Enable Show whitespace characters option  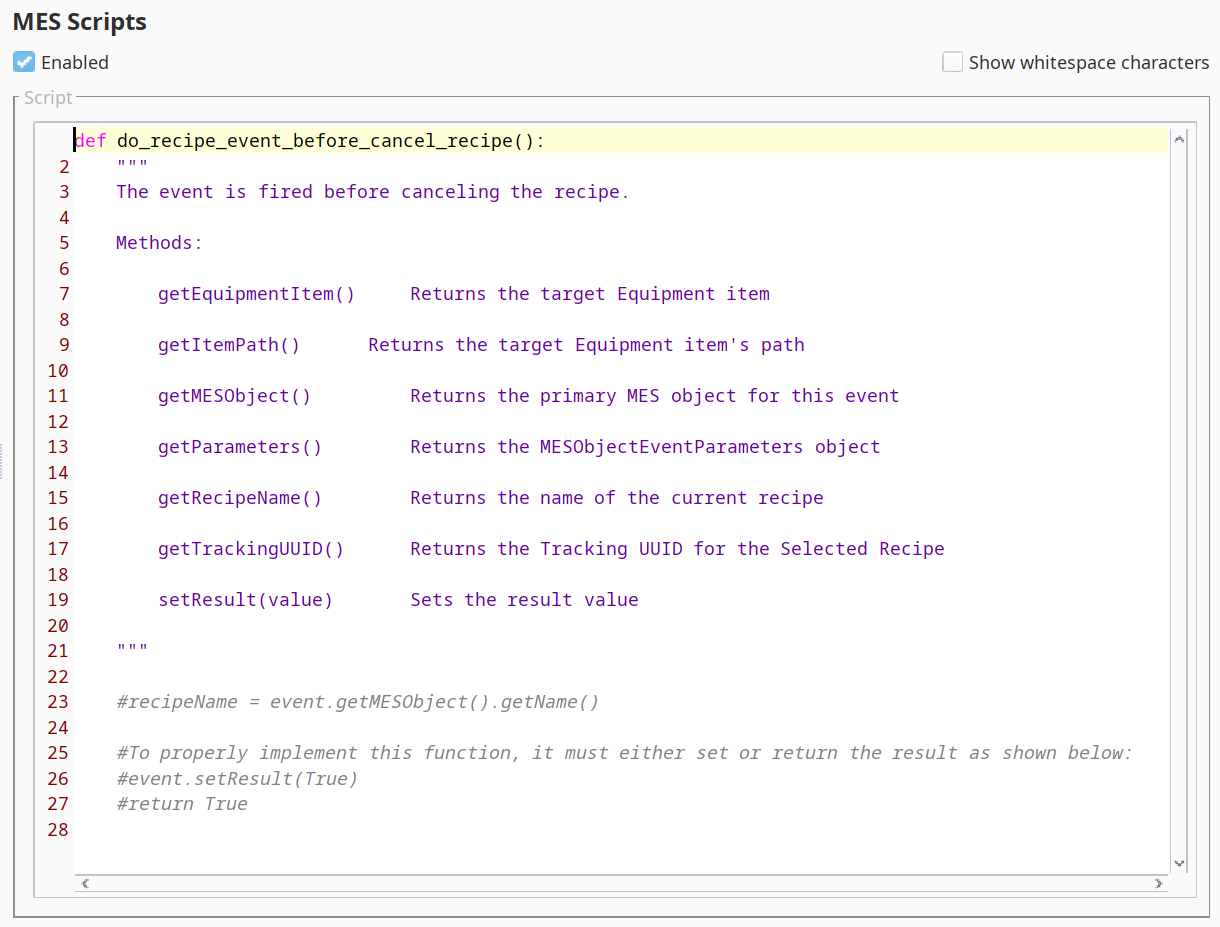(952, 62)
